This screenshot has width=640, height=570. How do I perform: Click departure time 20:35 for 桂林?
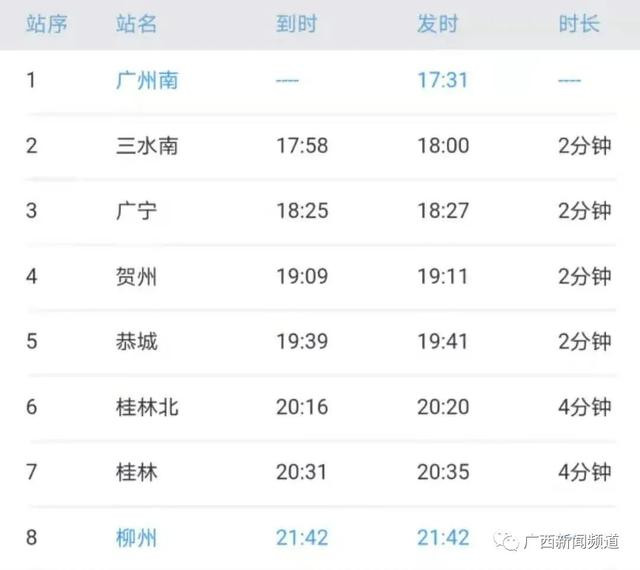pos(442,472)
